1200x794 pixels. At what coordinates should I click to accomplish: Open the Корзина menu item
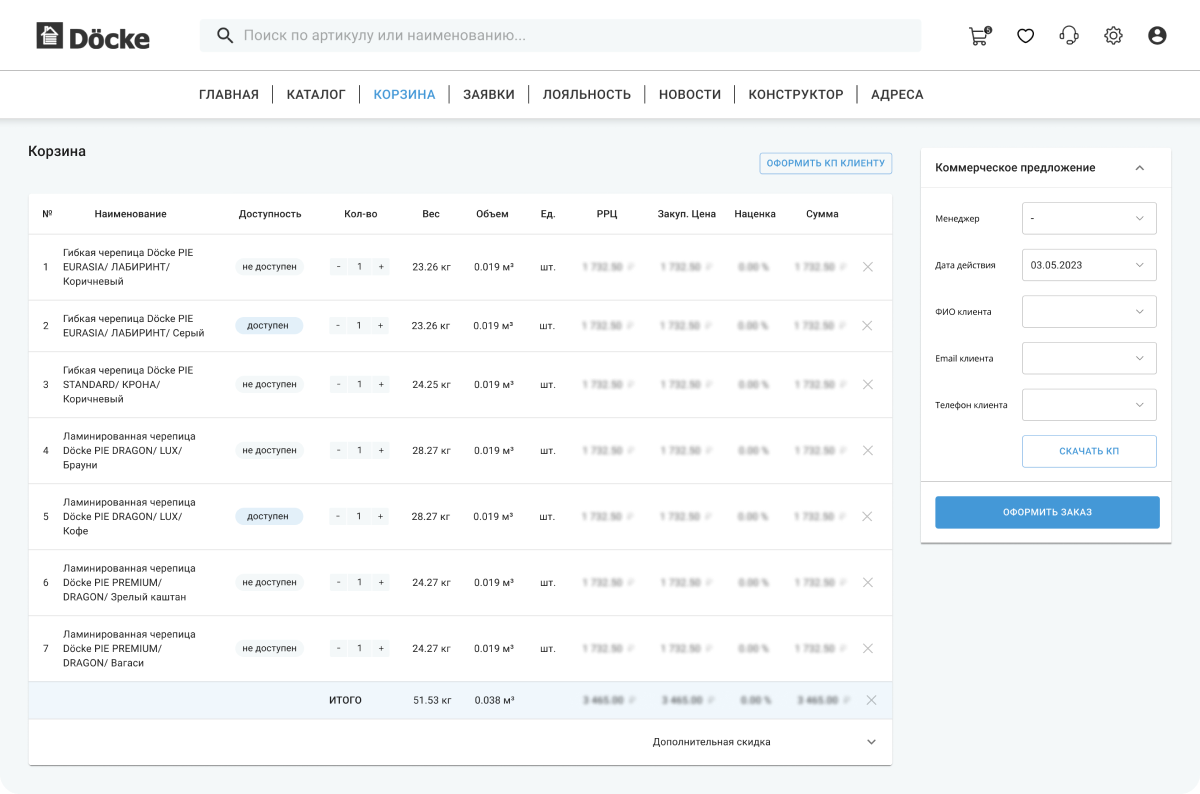pos(404,94)
